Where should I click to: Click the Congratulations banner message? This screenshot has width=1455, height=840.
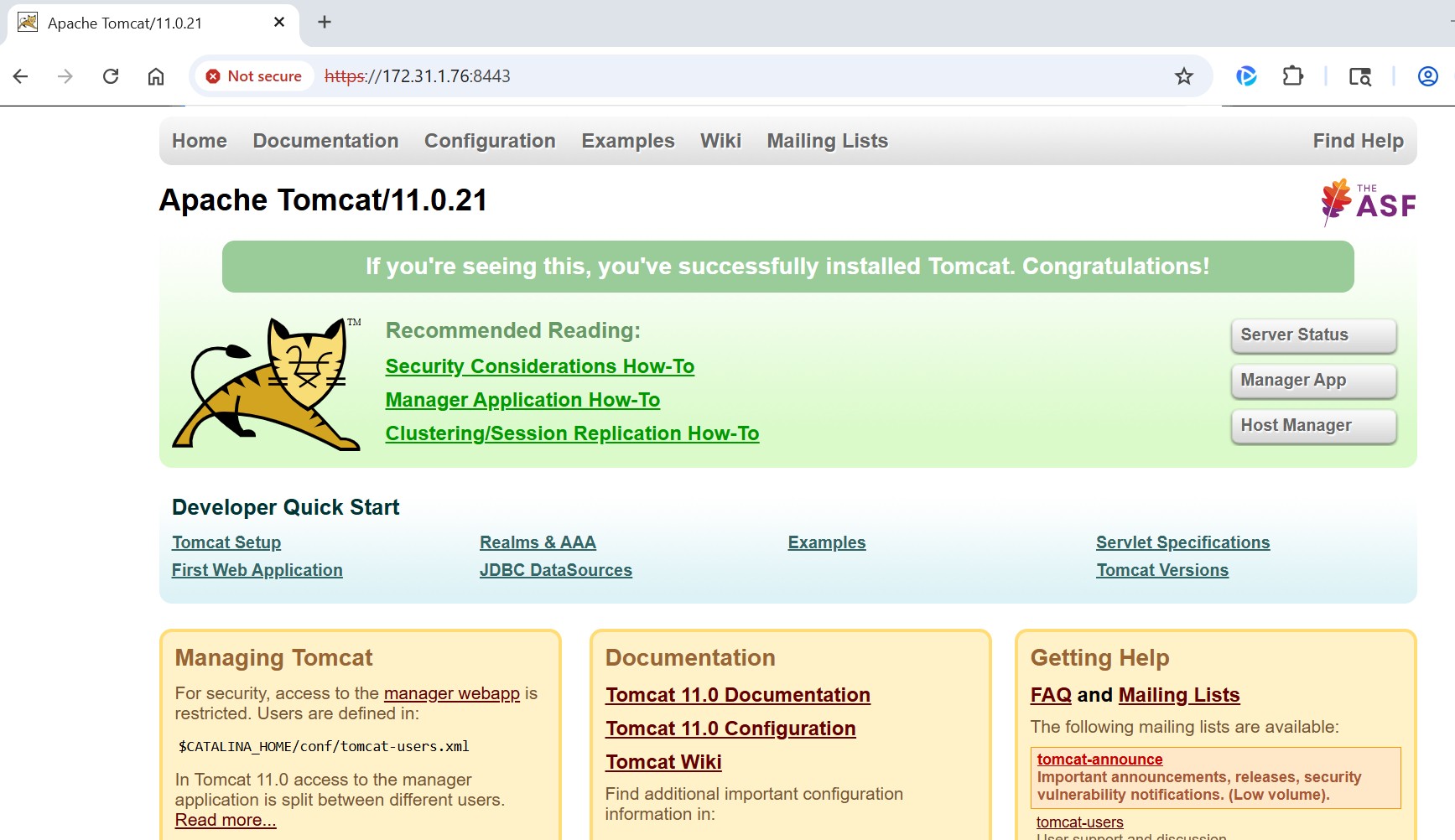click(787, 267)
